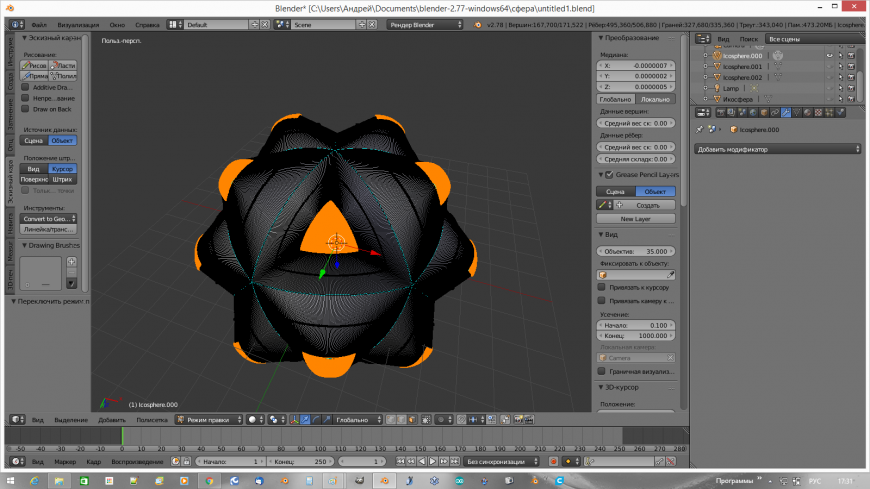Open the Render properties tab (camera icon)

(721, 113)
